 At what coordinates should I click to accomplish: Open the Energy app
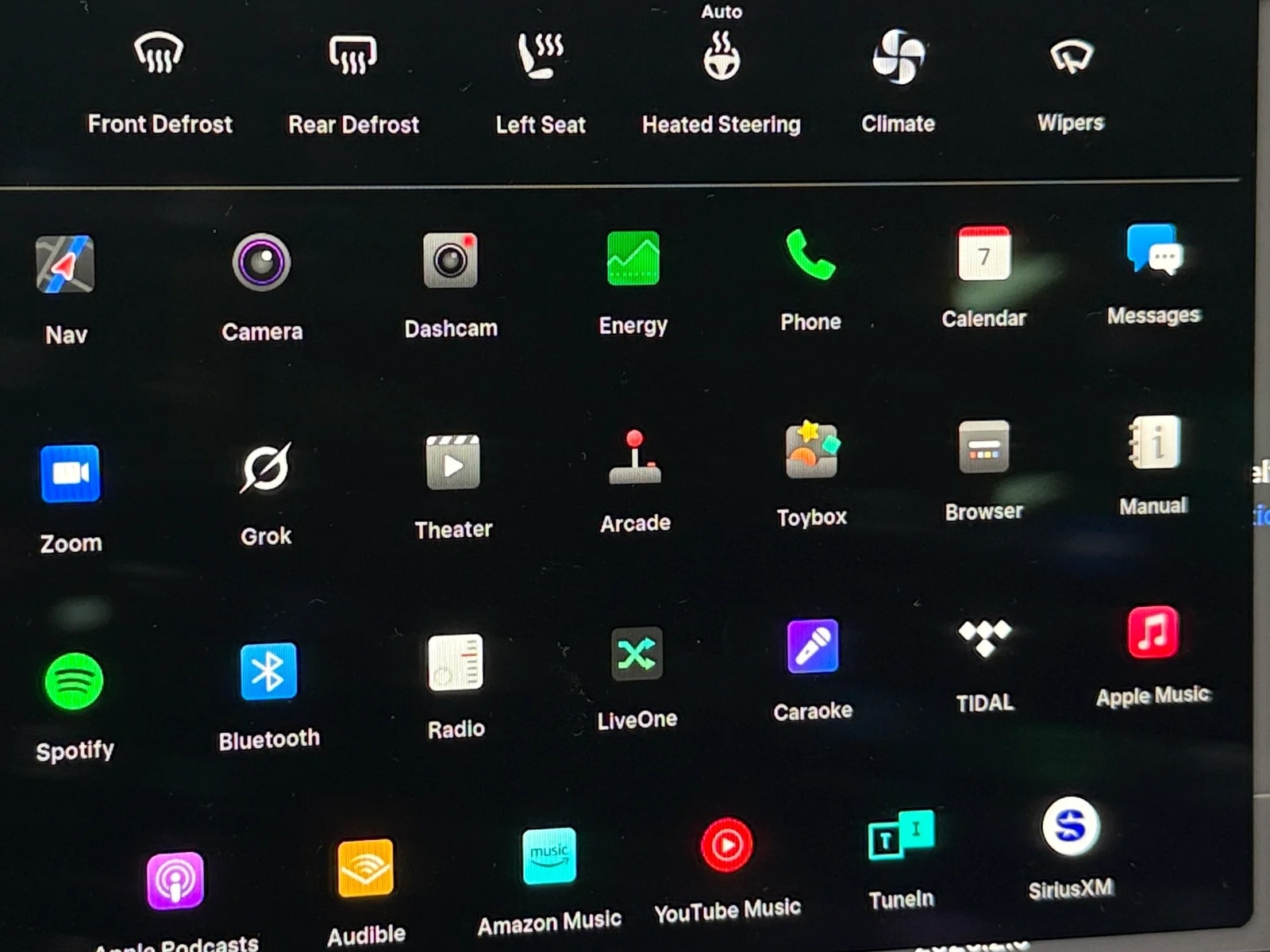pyautogui.click(x=633, y=259)
